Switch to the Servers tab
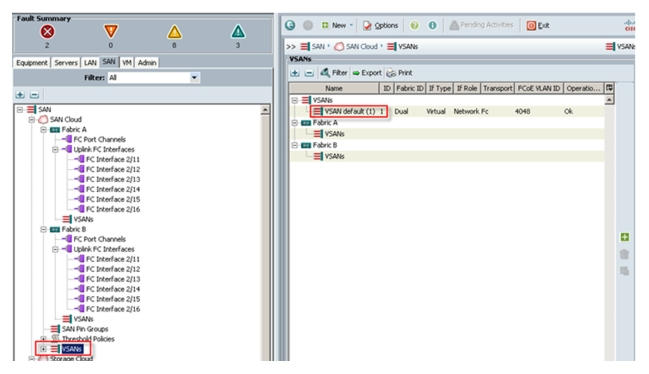 66,63
